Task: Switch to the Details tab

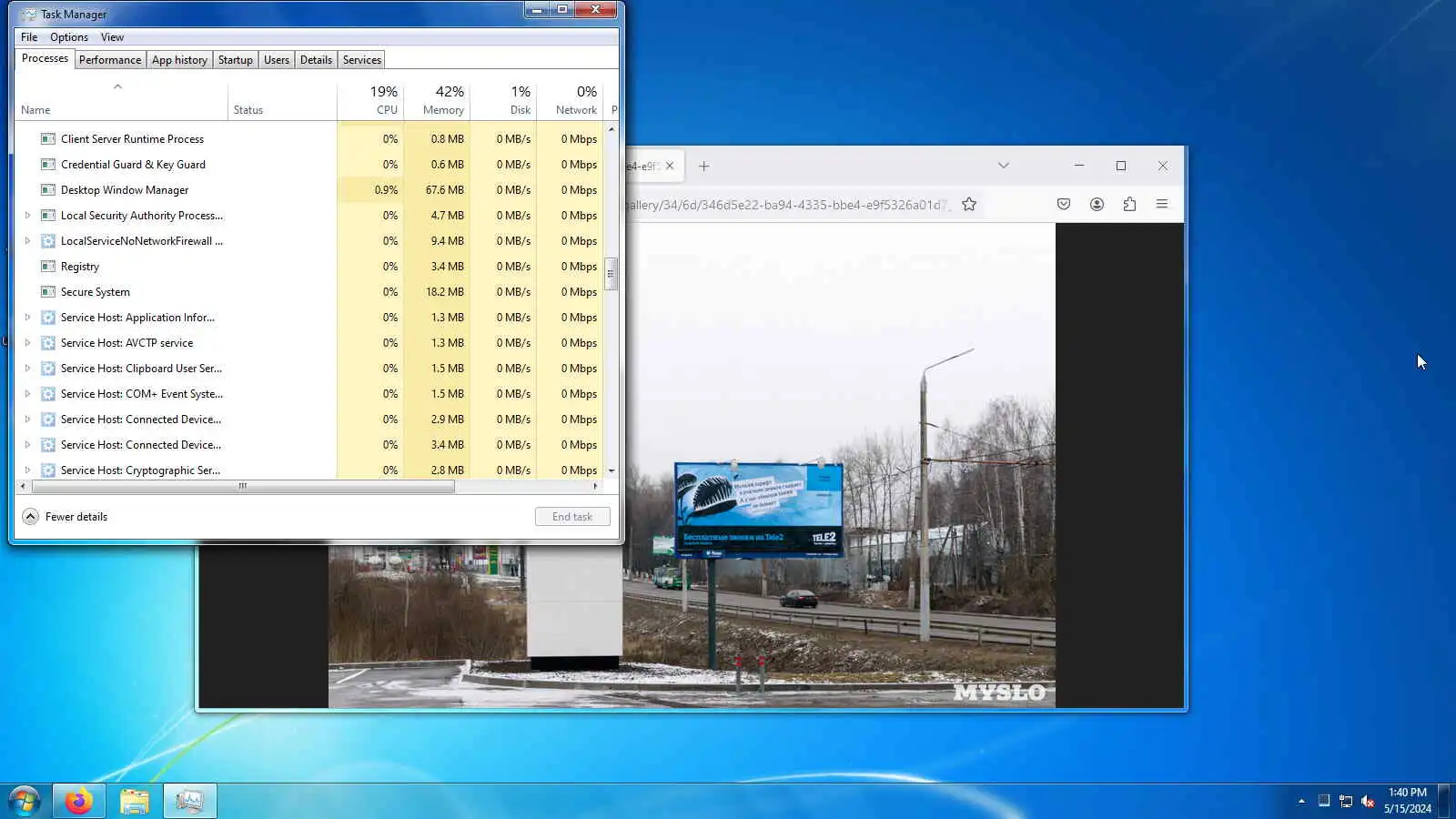Action: pyautogui.click(x=316, y=60)
